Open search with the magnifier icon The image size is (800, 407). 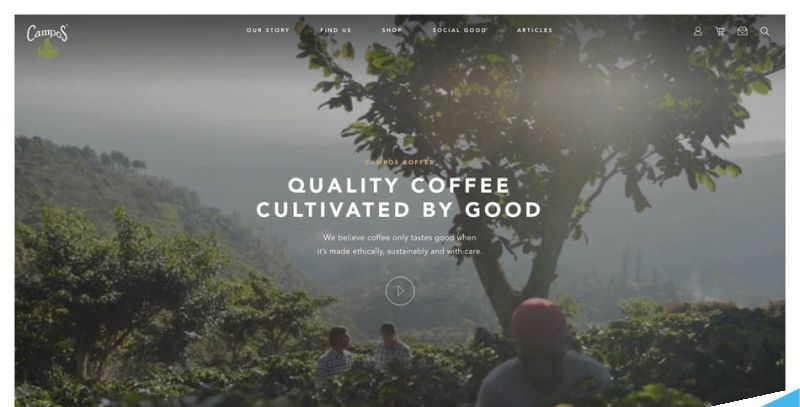pos(764,31)
